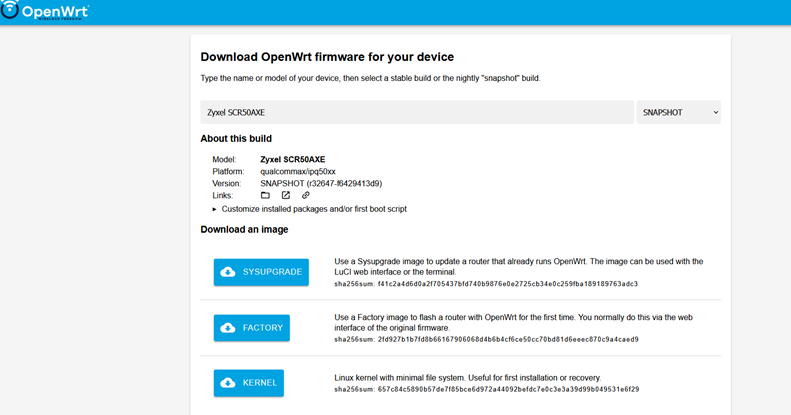The width and height of the screenshot is (791, 415).
Task: Download the FACTORY image
Action: [252, 328]
